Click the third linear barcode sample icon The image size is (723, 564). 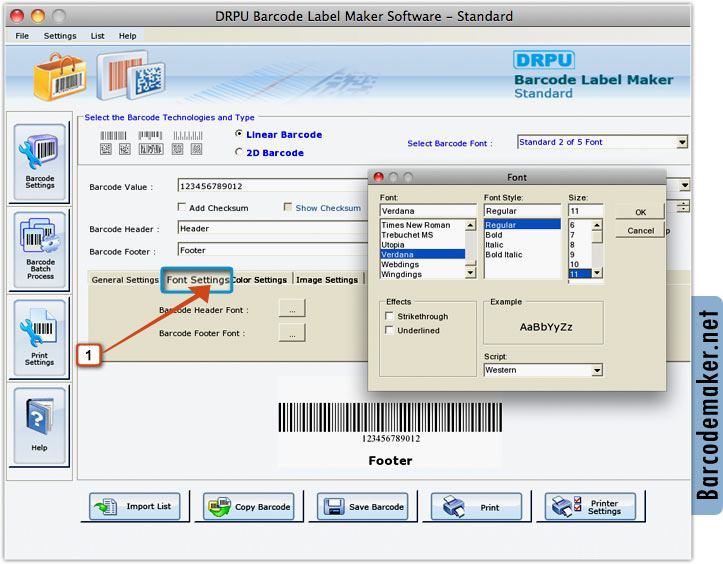coord(188,136)
